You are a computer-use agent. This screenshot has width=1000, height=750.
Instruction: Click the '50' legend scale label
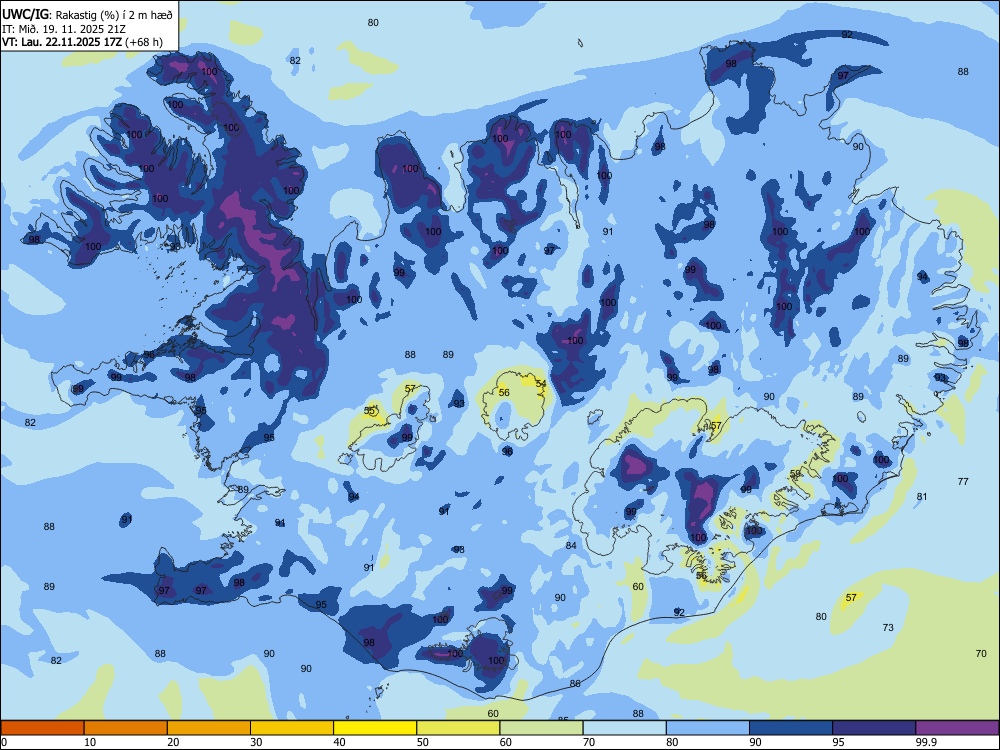[422, 742]
